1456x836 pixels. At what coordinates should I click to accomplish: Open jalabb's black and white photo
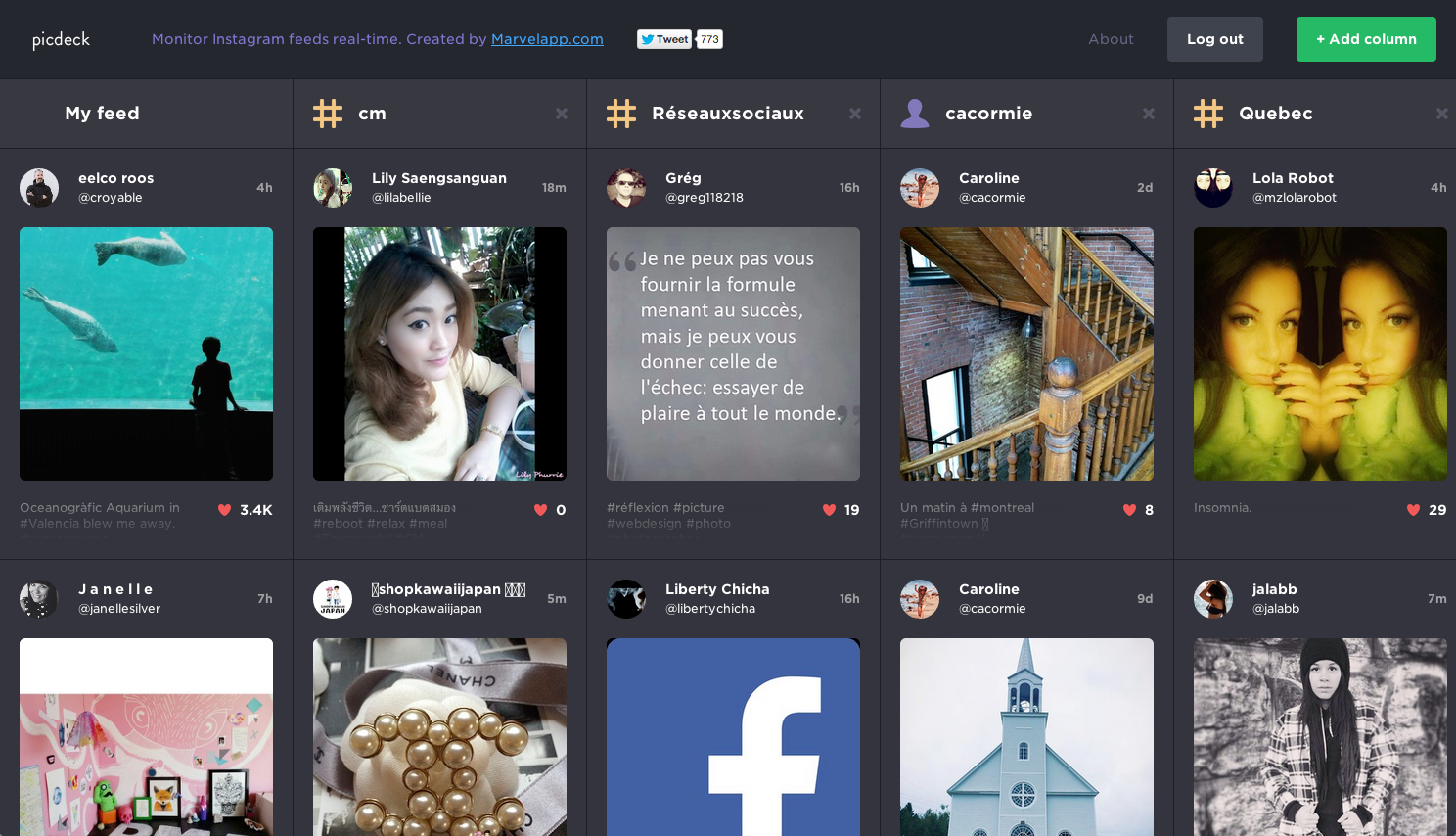pyautogui.click(x=1320, y=737)
